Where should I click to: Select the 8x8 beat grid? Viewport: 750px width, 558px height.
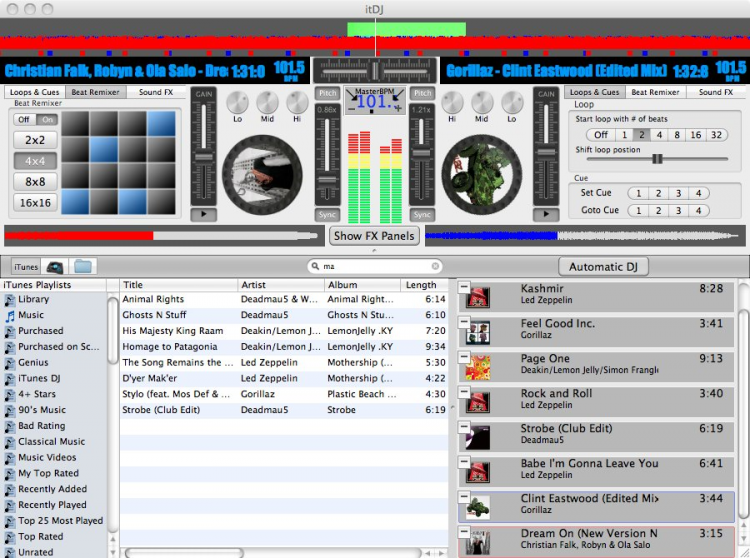coord(35,182)
